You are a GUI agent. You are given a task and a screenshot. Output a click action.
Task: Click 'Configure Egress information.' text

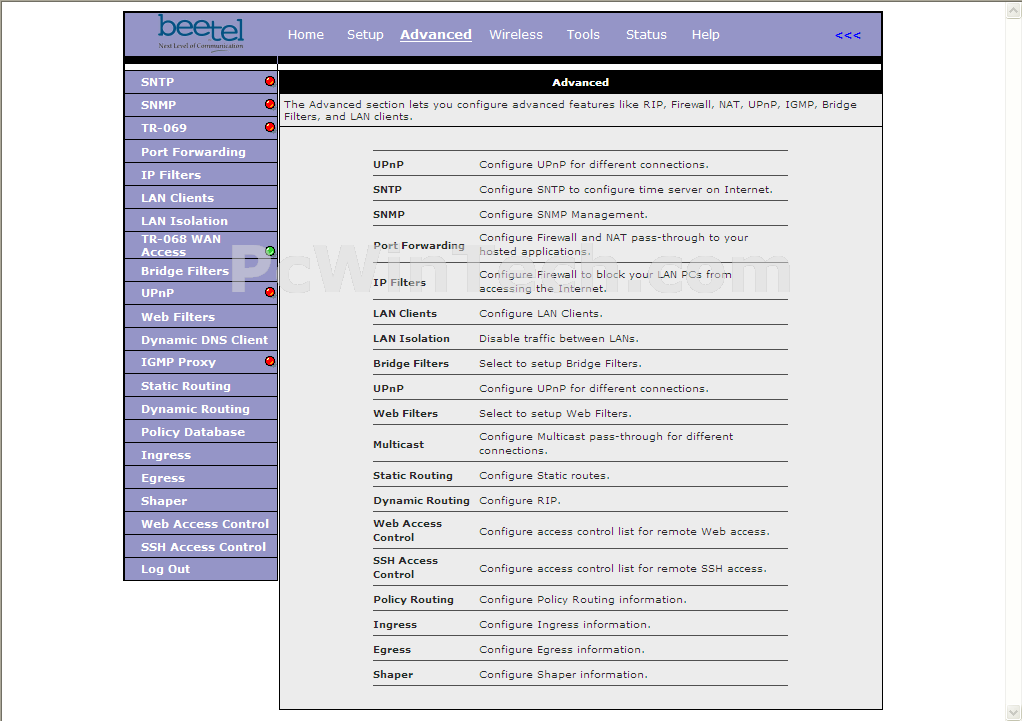coord(562,649)
